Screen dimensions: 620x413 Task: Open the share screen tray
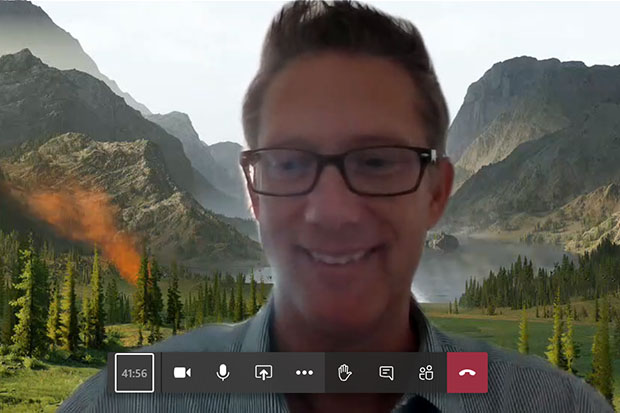(x=264, y=373)
